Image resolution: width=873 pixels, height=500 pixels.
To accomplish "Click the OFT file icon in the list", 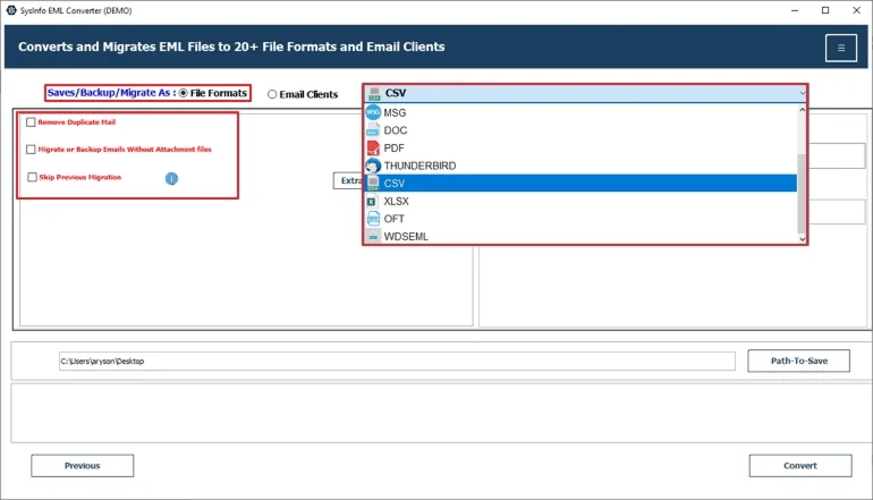I will click(373, 219).
